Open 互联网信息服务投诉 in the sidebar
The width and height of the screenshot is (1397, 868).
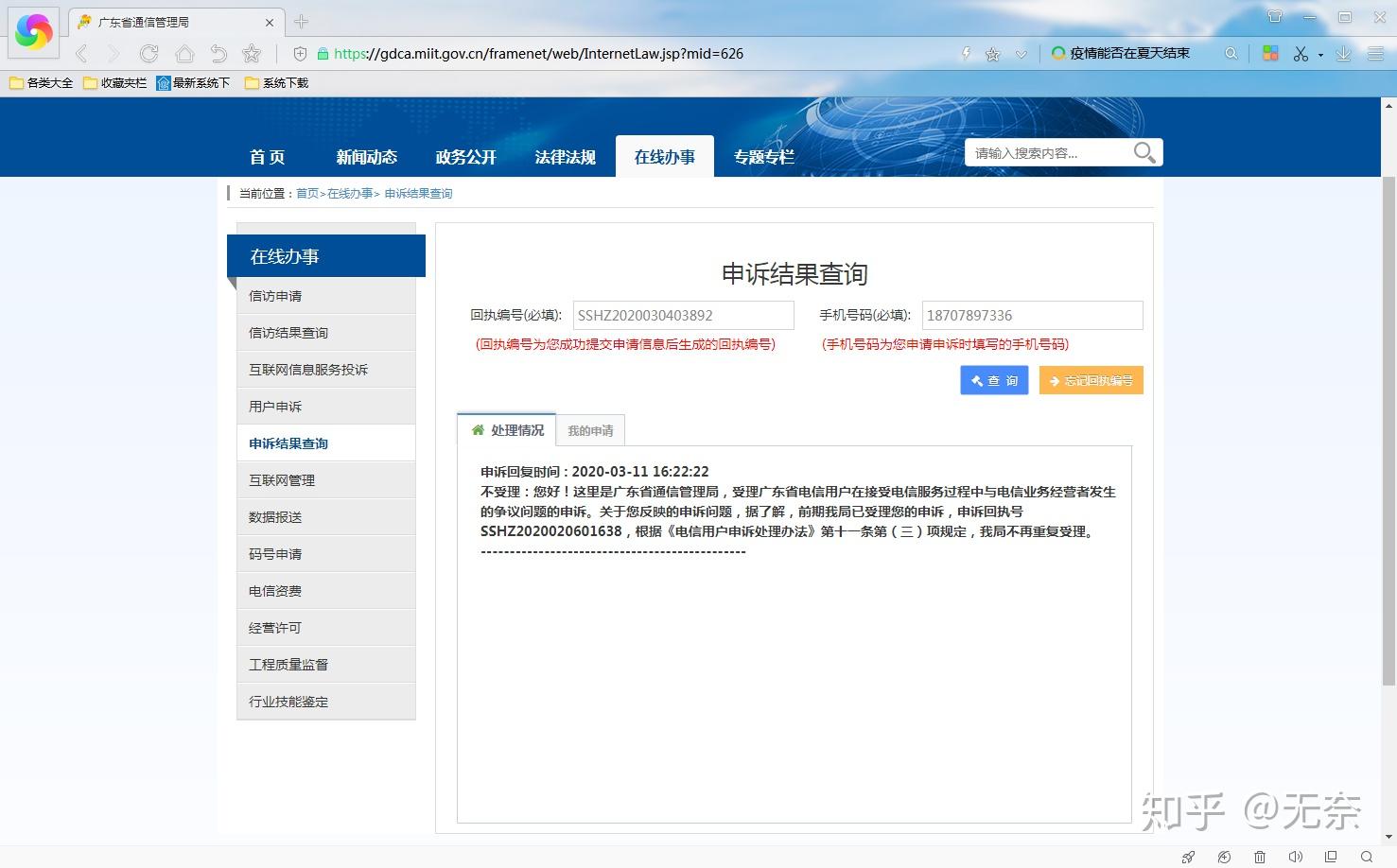point(326,370)
